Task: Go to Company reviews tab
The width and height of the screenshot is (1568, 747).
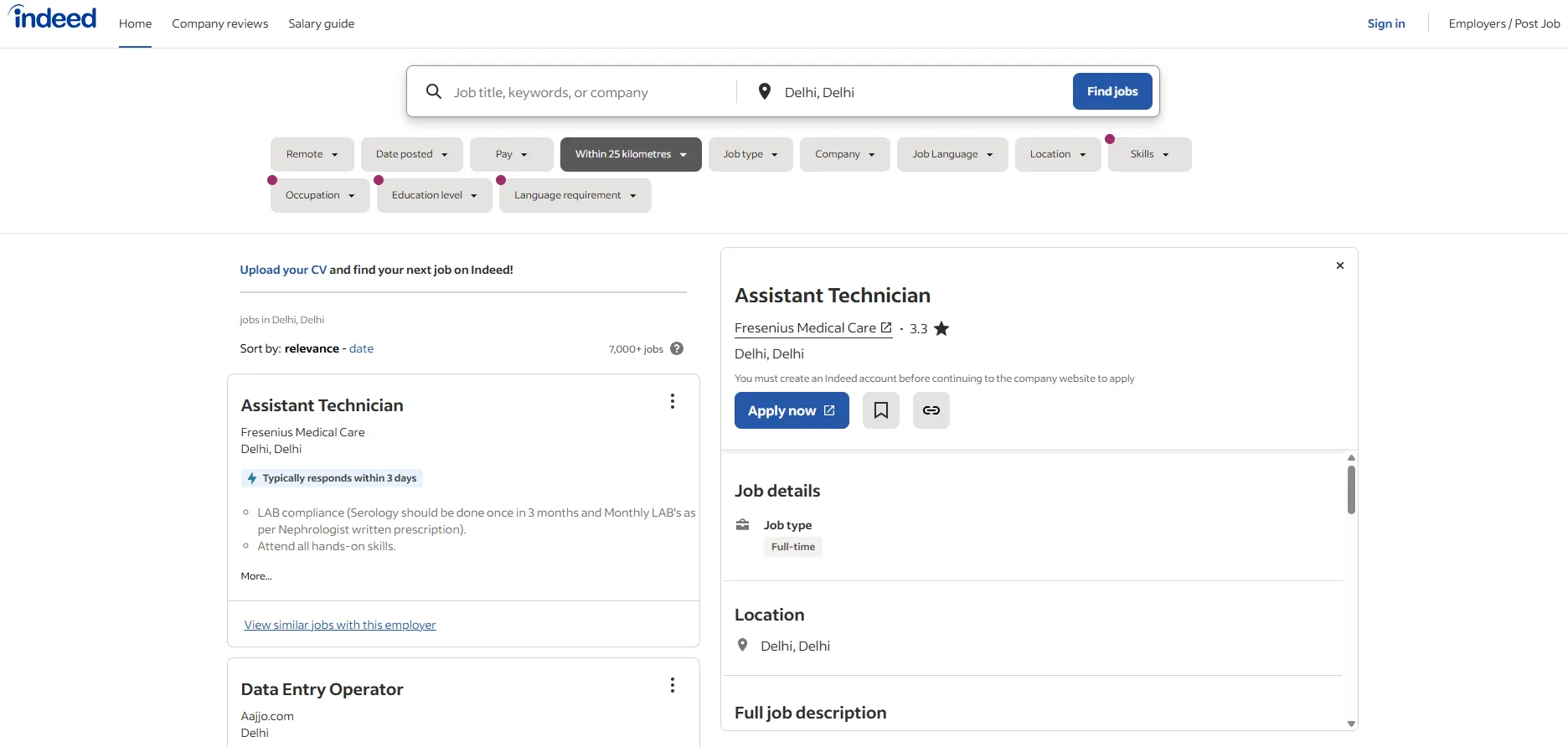Action: pos(220,23)
